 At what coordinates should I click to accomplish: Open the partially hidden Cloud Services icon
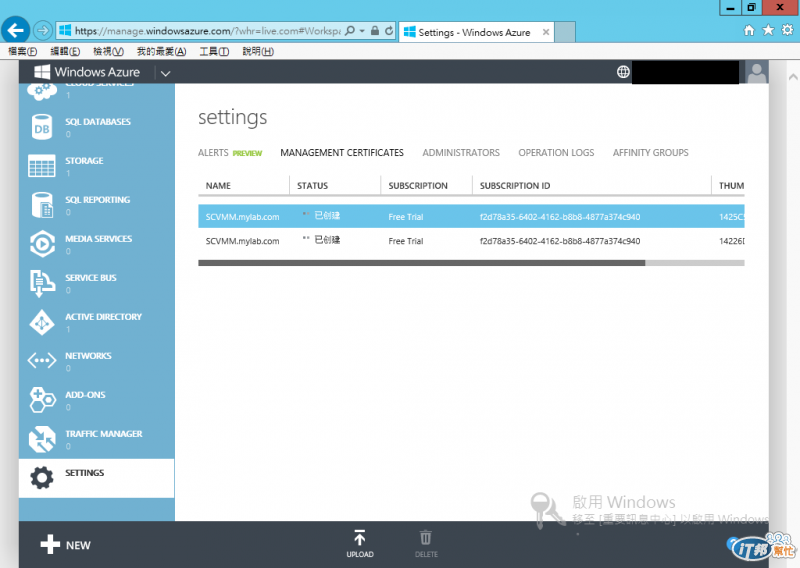click(42, 92)
